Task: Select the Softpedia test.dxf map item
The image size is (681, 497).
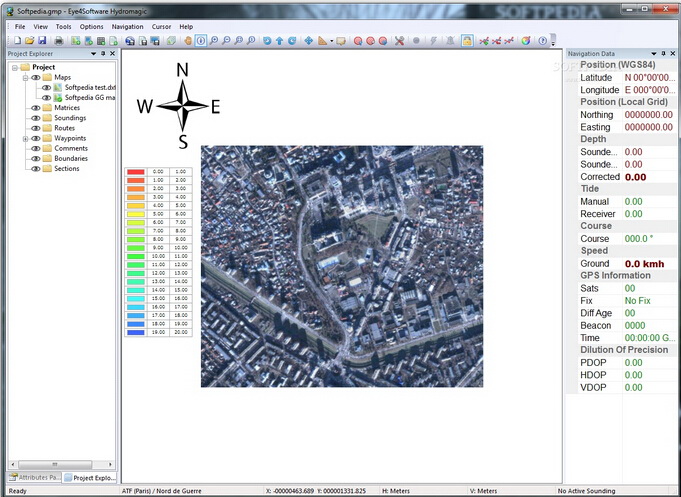Action: pyautogui.click(x=90, y=87)
